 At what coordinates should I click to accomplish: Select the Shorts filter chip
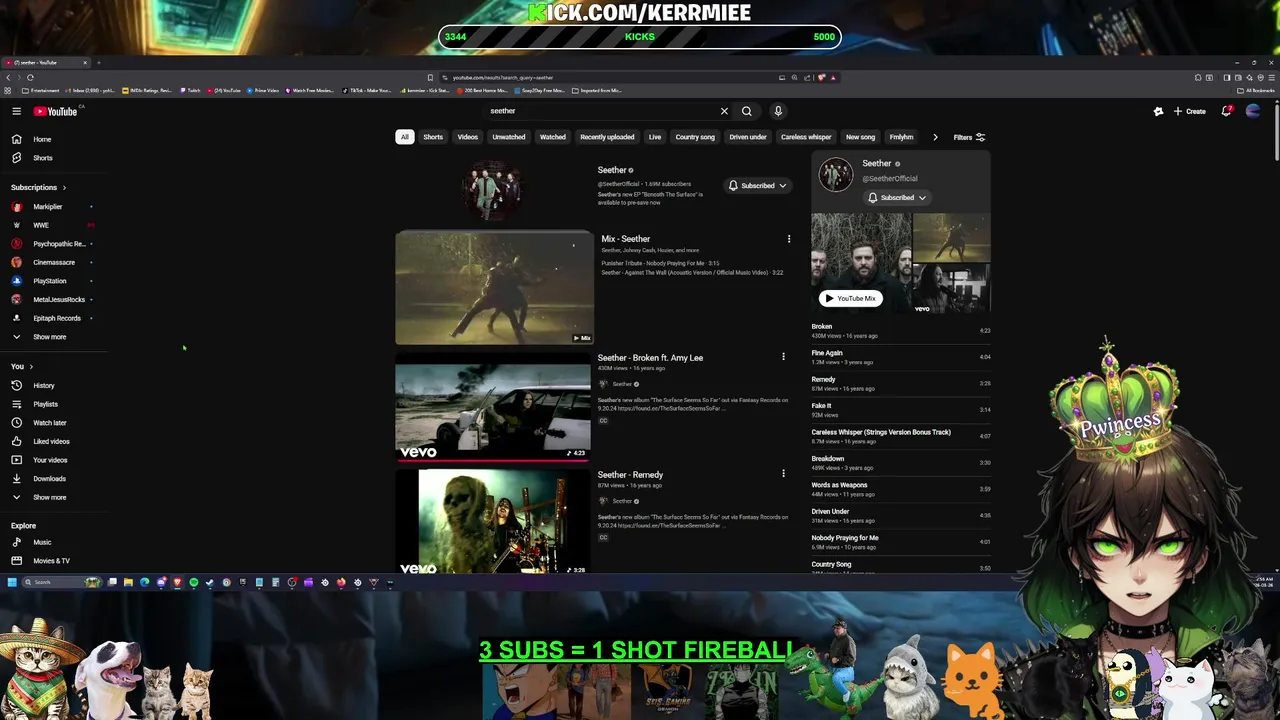click(x=433, y=137)
